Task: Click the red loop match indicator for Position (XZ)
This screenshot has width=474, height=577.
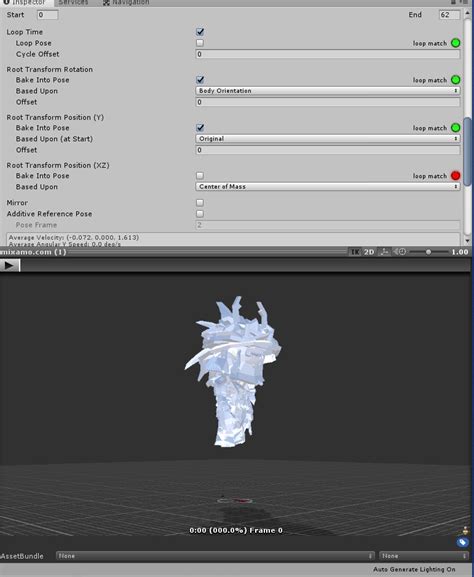Action: coord(456,176)
